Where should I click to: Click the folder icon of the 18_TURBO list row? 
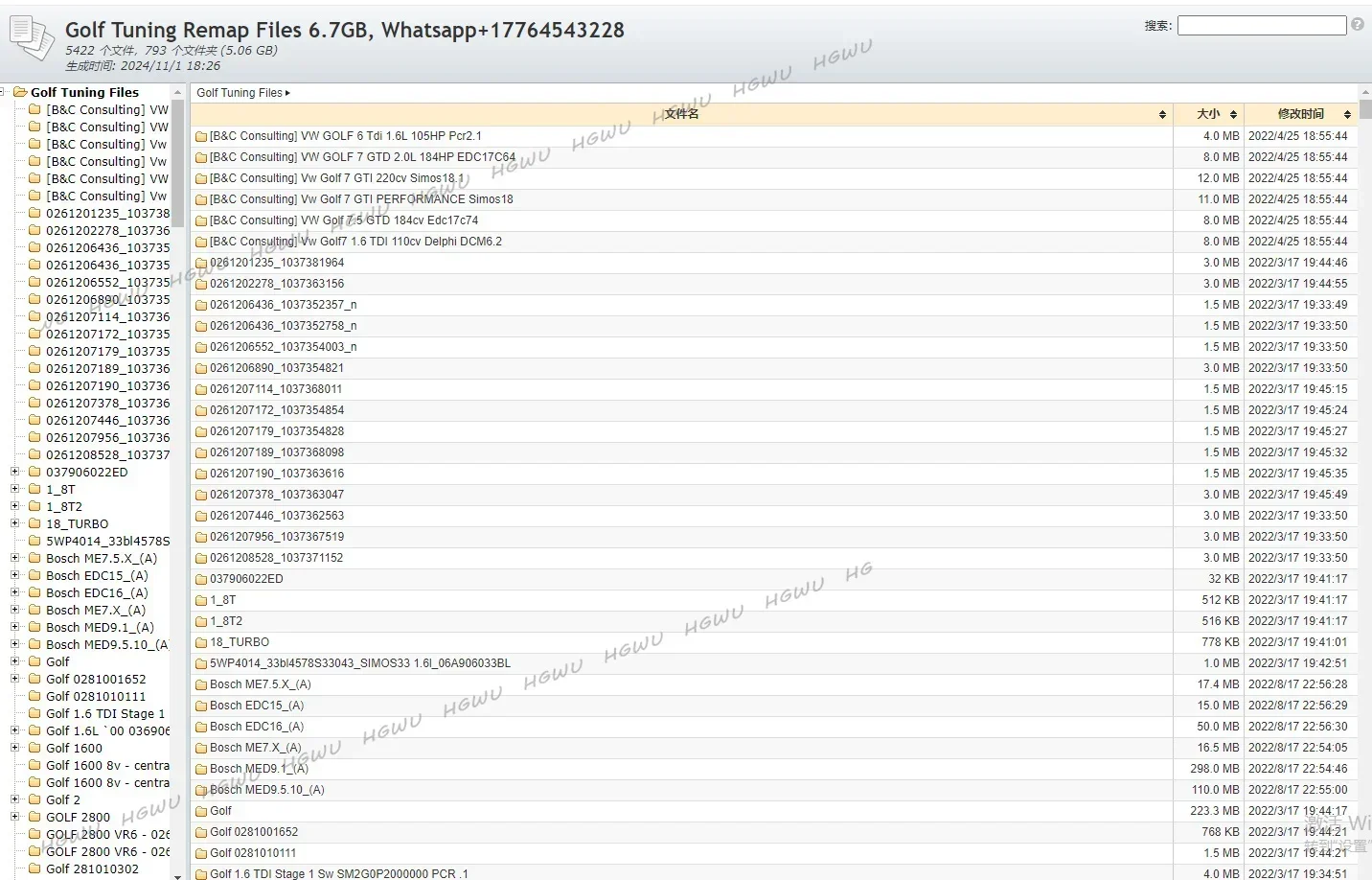point(201,642)
